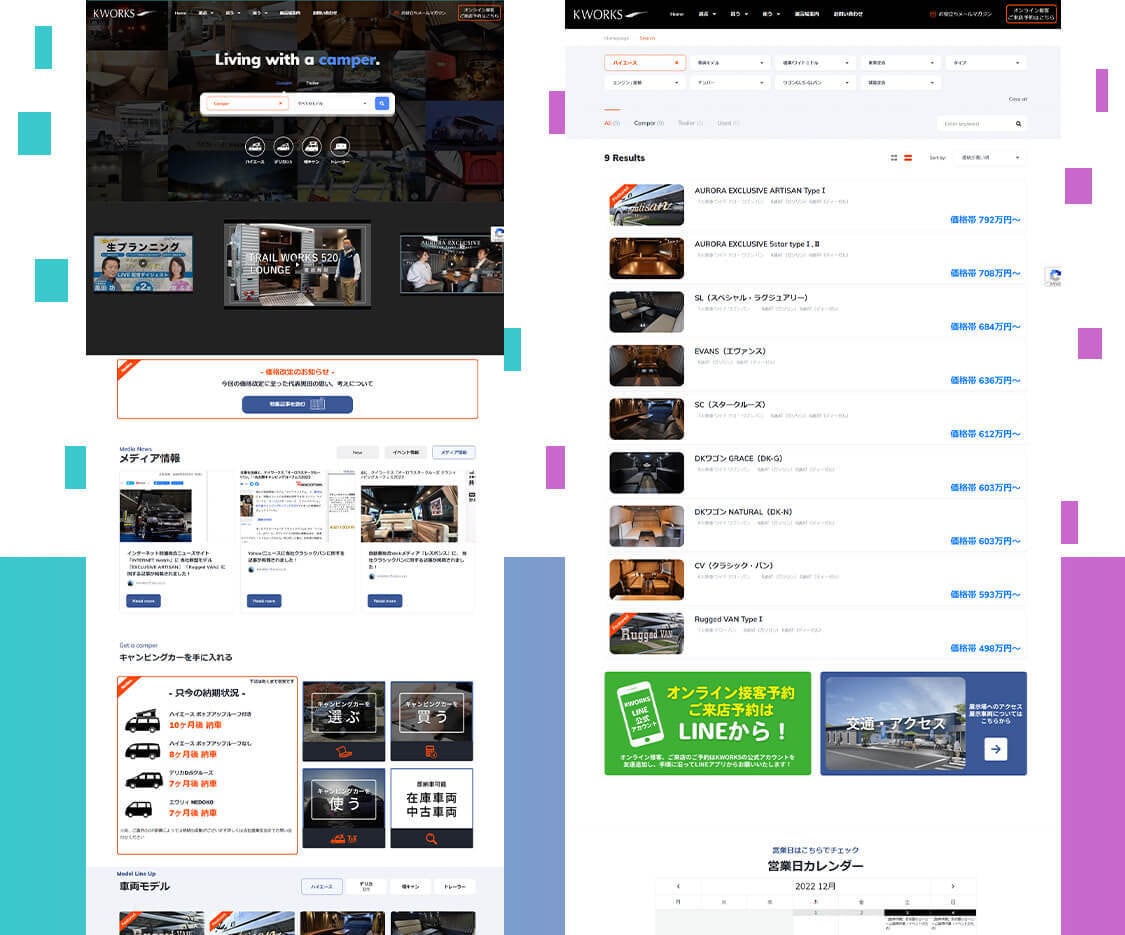Open EVANS (エヴァンス) listing thumbnail

pyautogui.click(x=646, y=366)
